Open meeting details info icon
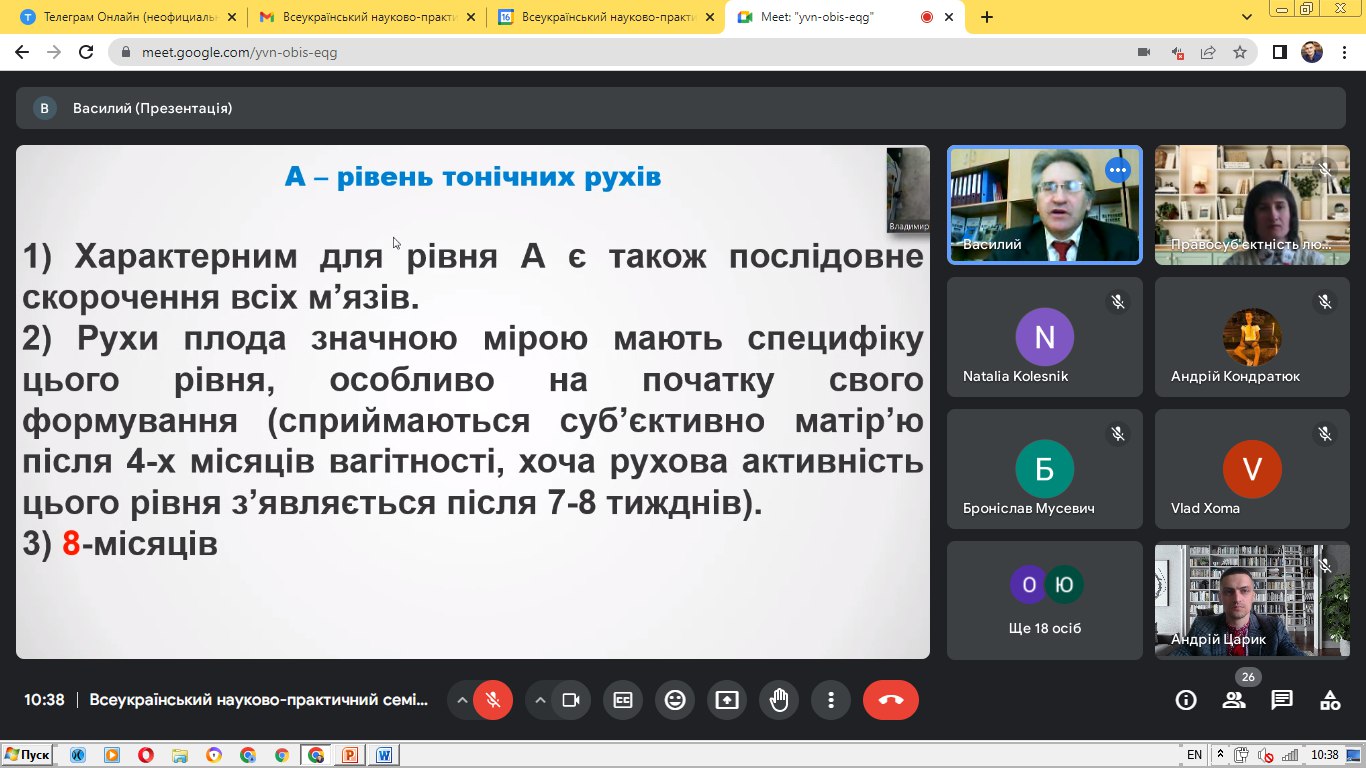This screenshot has width=1366, height=768. 1186,700
